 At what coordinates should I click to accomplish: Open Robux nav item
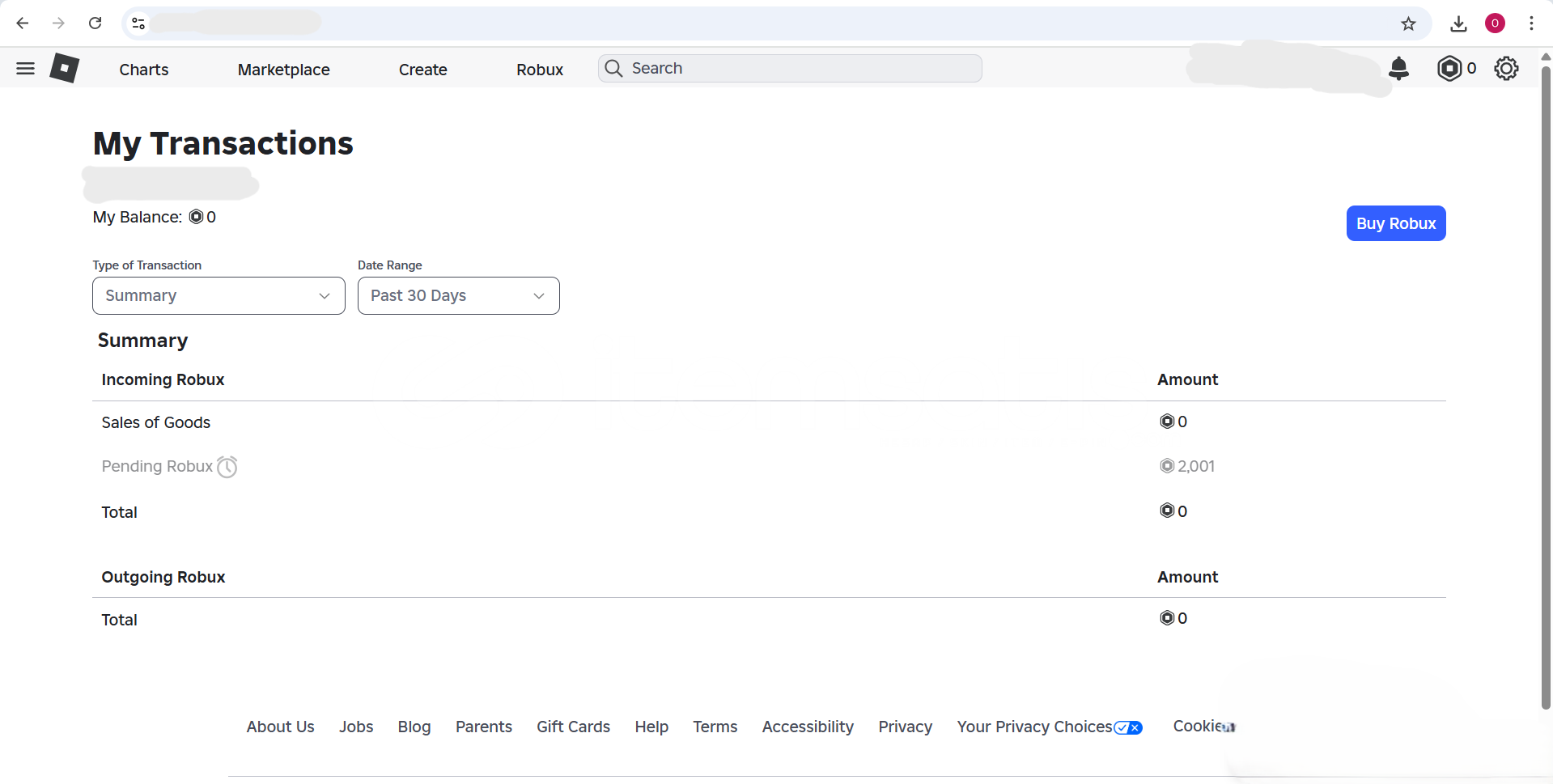[540, 70]
